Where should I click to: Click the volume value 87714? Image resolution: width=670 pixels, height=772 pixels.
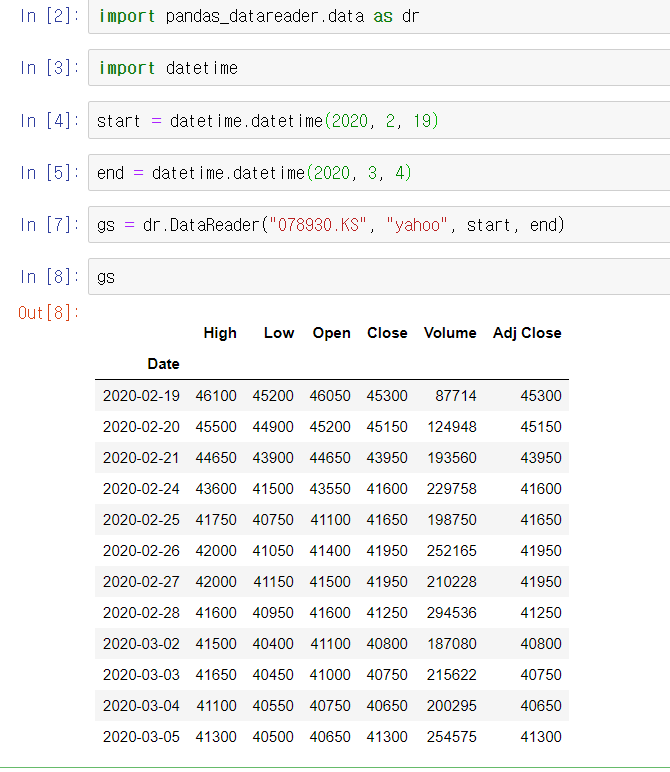click(456, 395)
